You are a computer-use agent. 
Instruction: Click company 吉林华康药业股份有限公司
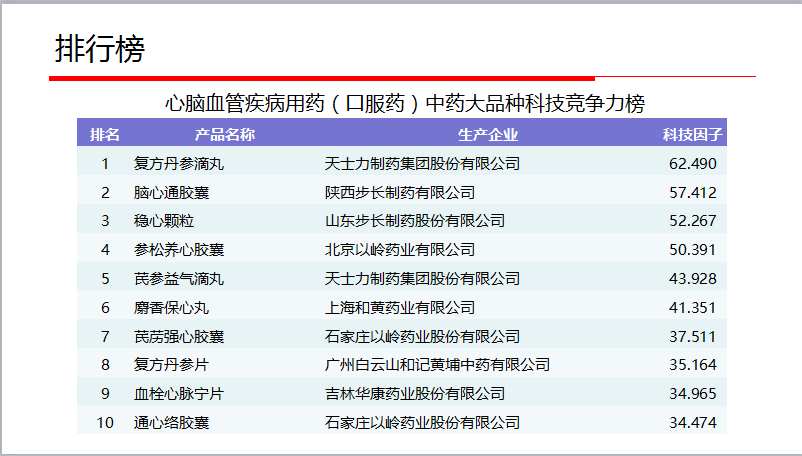pos(415,394)
